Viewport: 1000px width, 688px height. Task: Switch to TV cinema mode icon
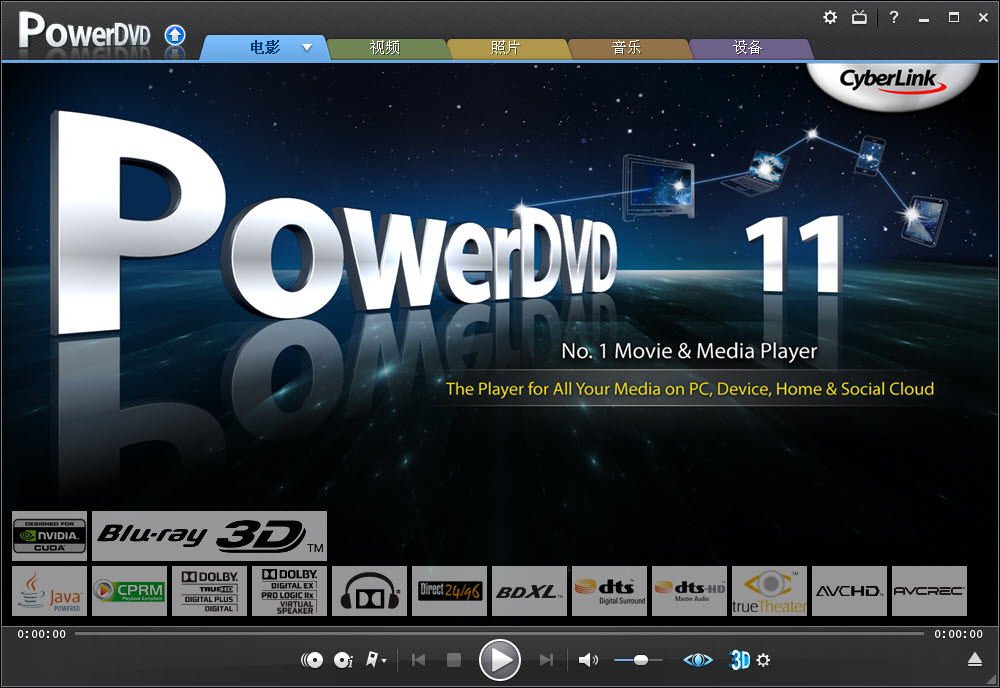[x=859, y=17]
